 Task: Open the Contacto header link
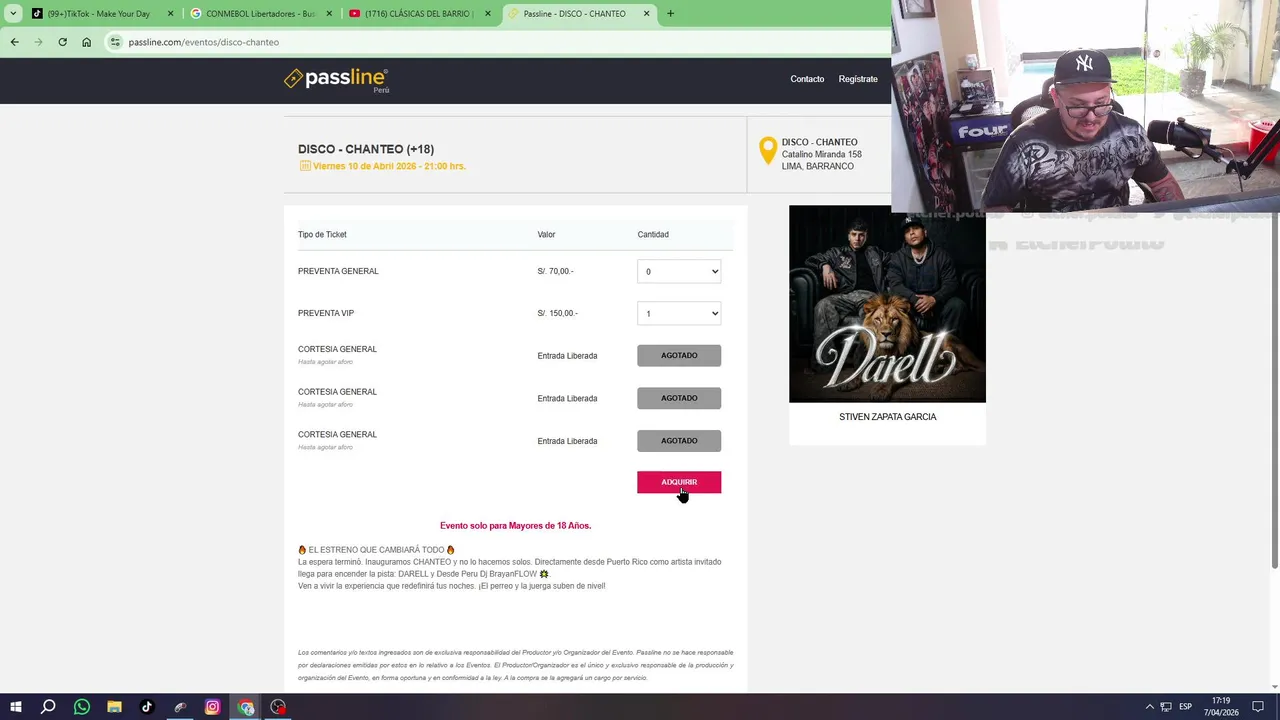click(807, 79)
